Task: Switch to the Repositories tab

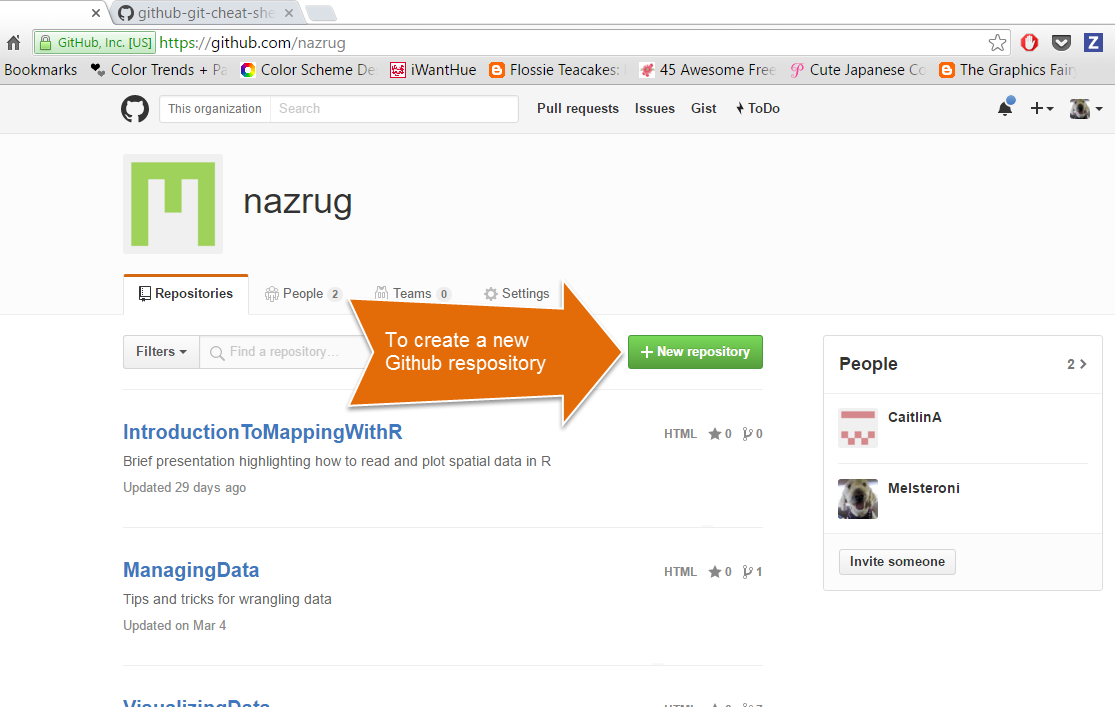Action: point(186,294)
